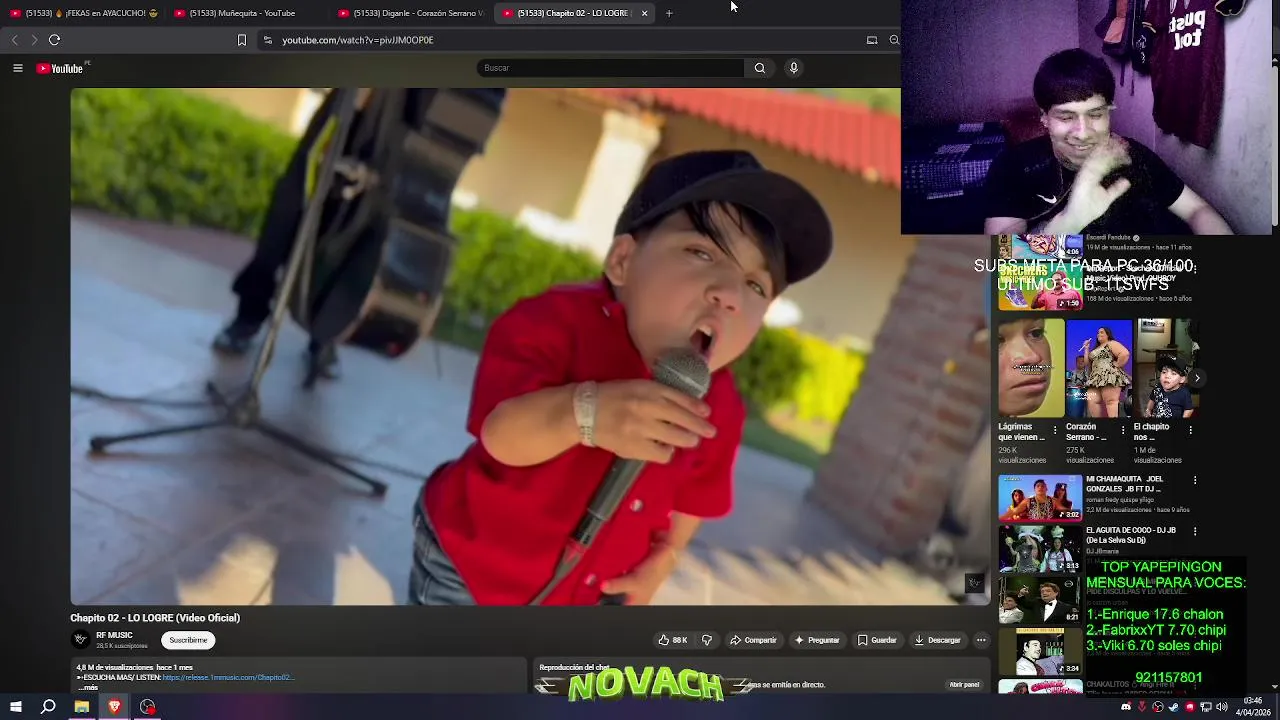This screenshot has width=1280, height=720.
Task: Bookmark this page with the bookmark icon
Action: click(241, 40)
